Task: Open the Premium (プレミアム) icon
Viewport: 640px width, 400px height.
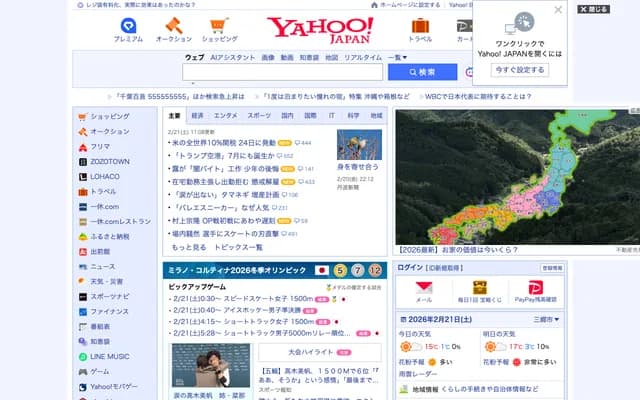Action: pos(128,30)
